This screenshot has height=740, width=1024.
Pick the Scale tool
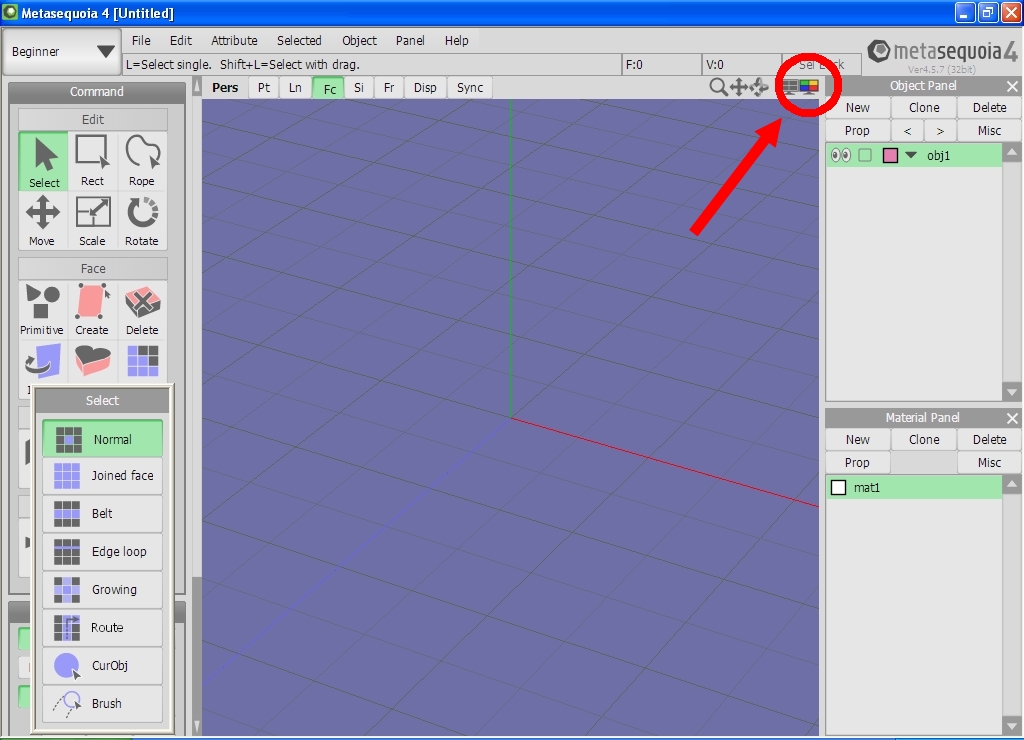tap(92, 221)
